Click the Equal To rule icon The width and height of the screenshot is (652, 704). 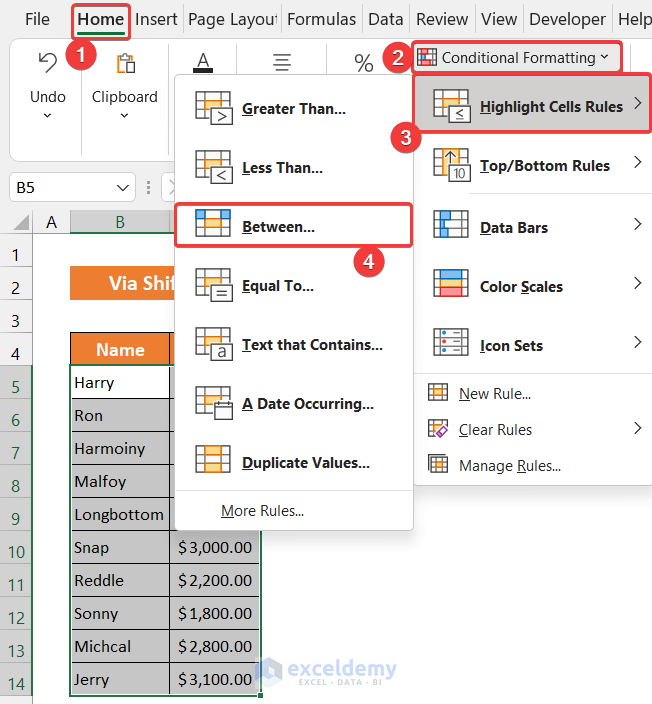click(x=214, y=285)
